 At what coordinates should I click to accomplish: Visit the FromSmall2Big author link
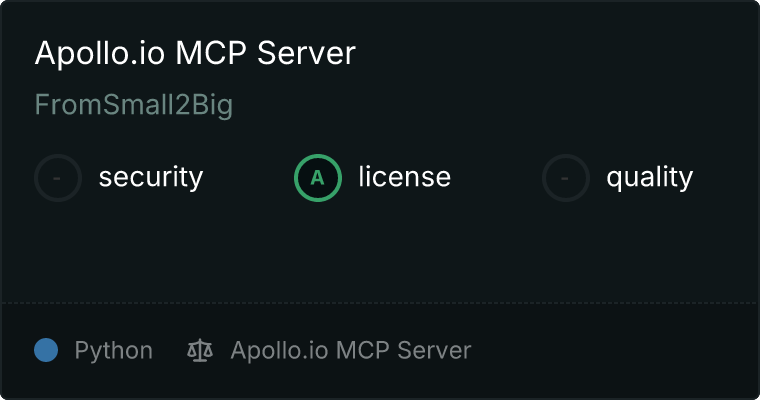pos(134,105)
